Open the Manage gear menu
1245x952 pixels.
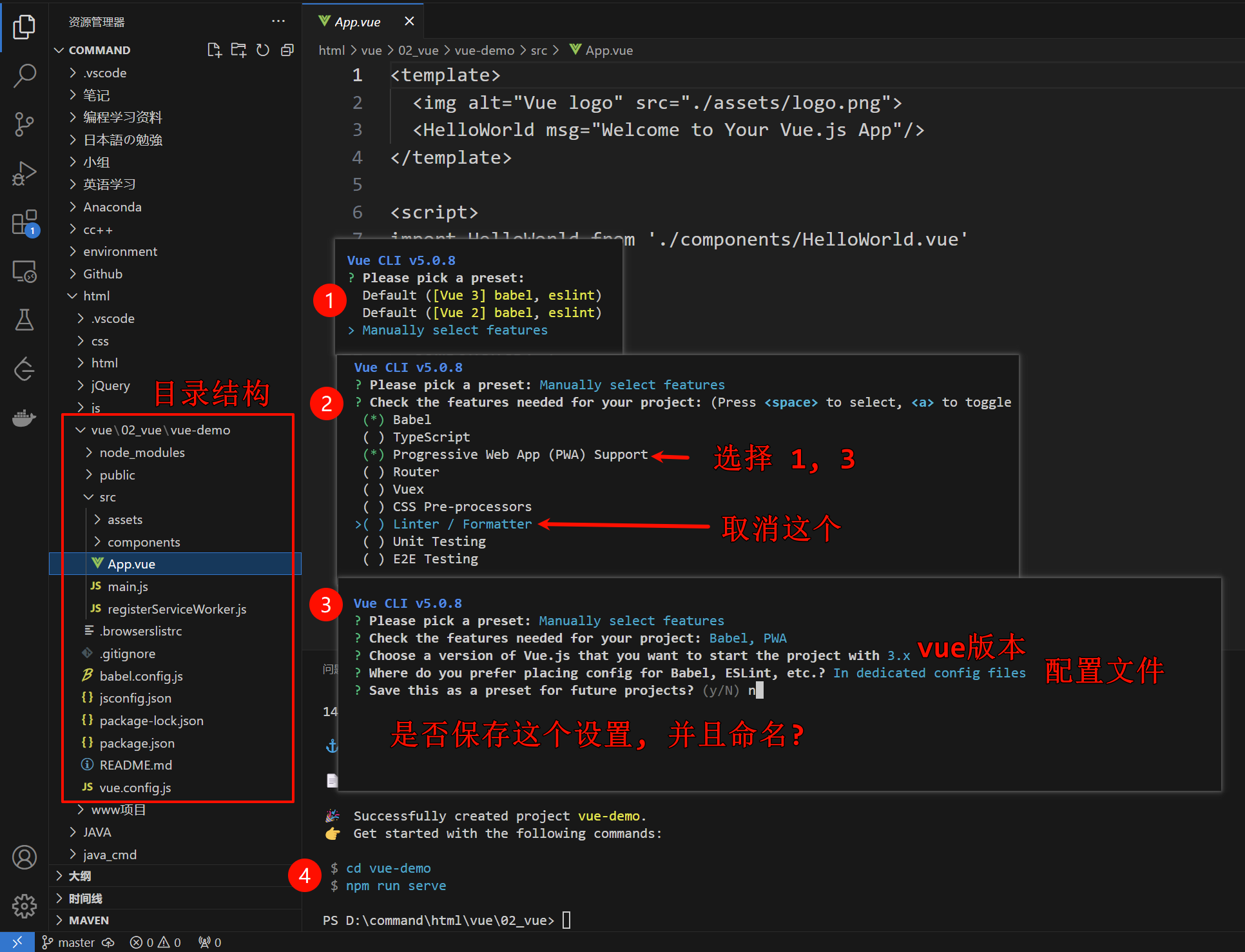[24, 906]
